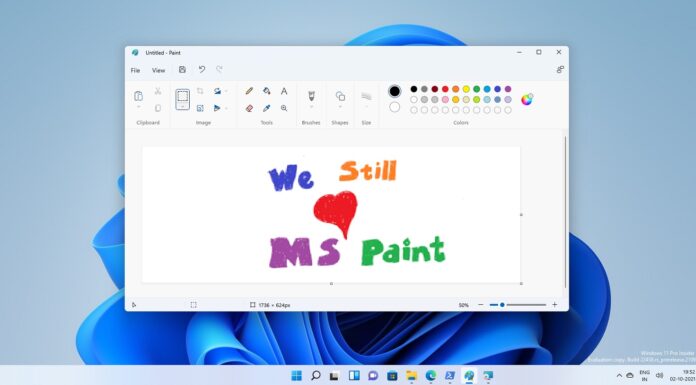Click the Flip icon
Viewport: 696px width, 385px height.
[217, 108]
